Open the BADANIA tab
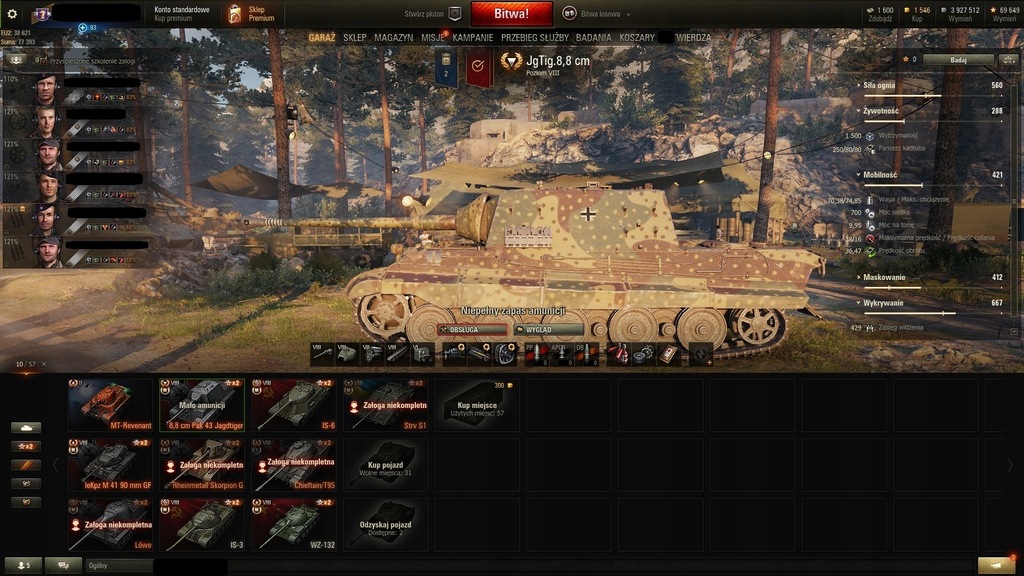 [x=594, y=38]
